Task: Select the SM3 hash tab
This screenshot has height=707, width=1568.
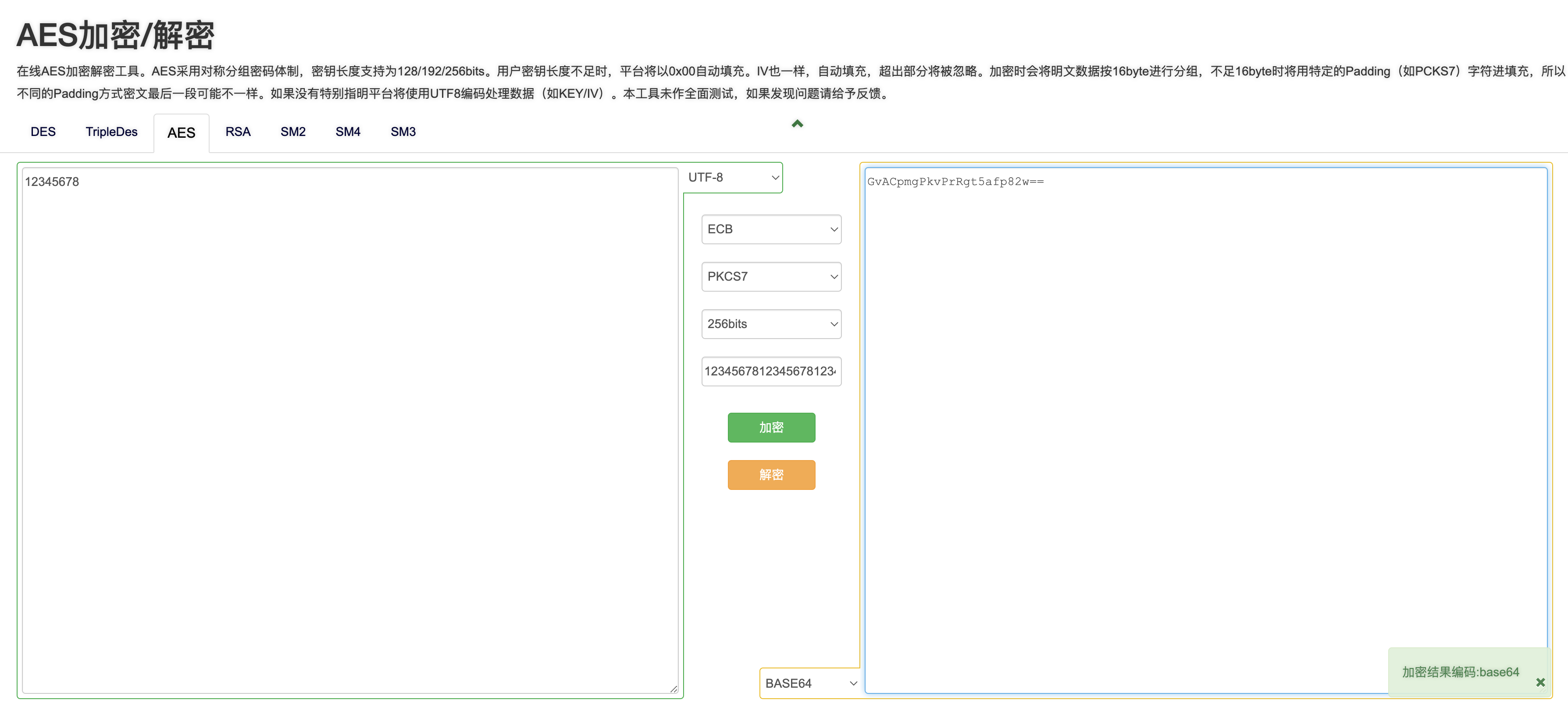Action: pyautogui.click(x=403, y=132)
